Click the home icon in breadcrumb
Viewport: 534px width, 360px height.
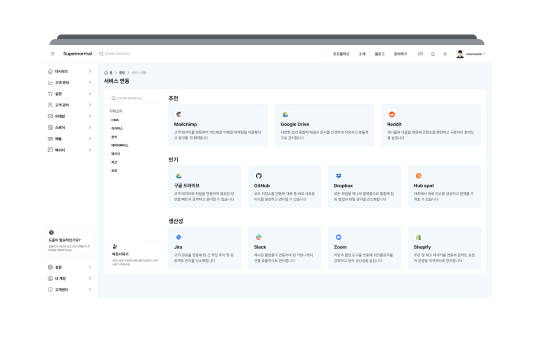[x=106, y=73]
